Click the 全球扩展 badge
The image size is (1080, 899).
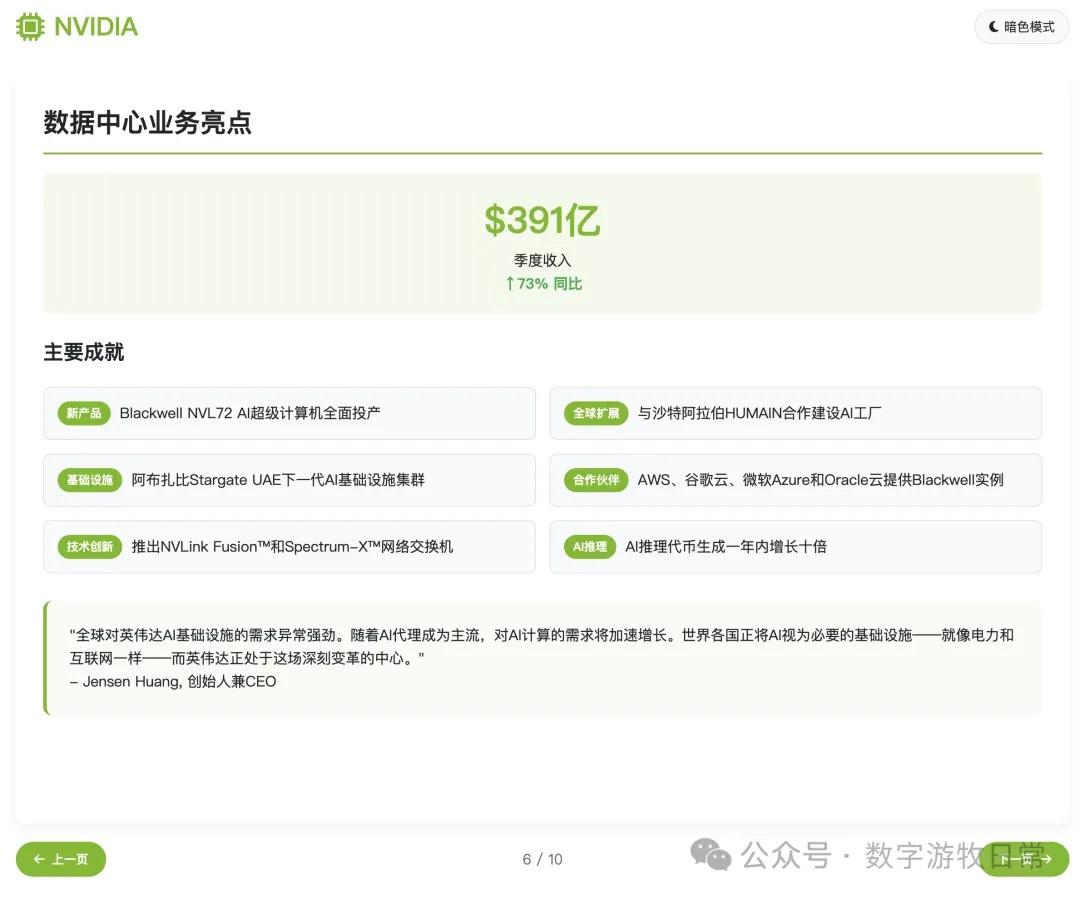point(596,413)
